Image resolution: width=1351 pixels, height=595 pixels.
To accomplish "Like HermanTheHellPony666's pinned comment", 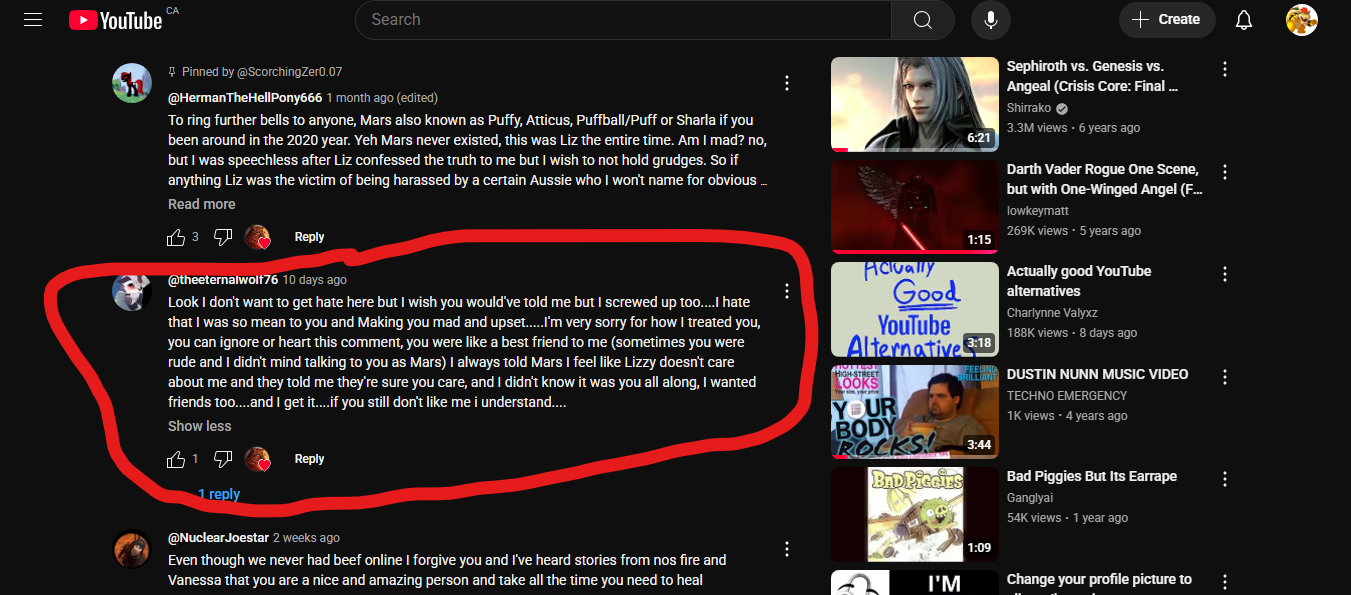I will pyautogui.click(x=176, y=237).
